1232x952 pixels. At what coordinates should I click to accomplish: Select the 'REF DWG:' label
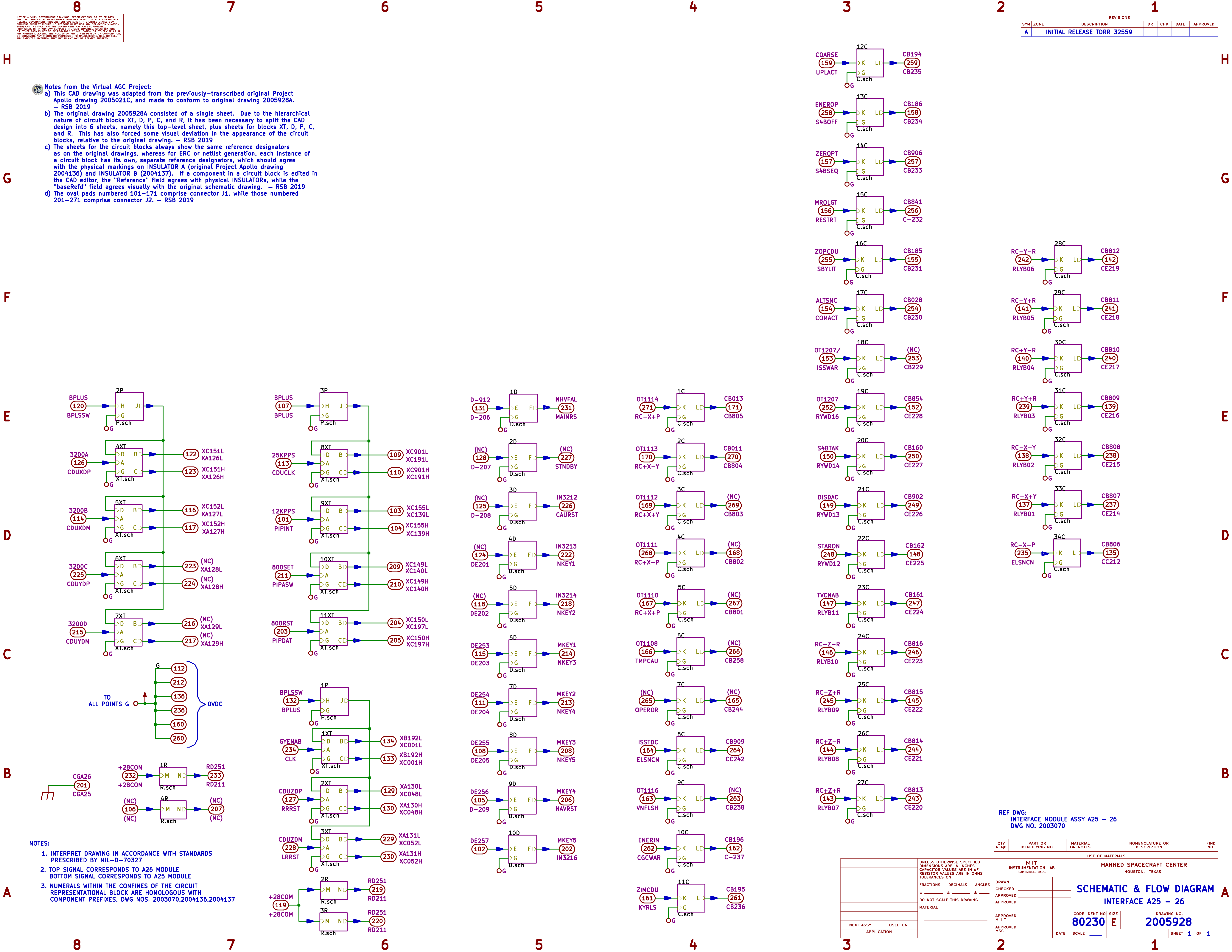pyautogui.click(x=1012, y=813)
